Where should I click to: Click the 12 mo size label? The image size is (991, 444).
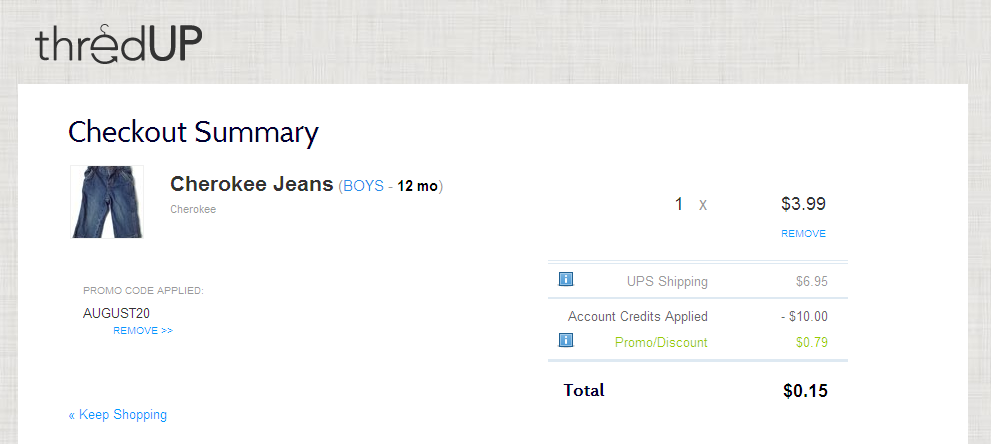(417, 186)
